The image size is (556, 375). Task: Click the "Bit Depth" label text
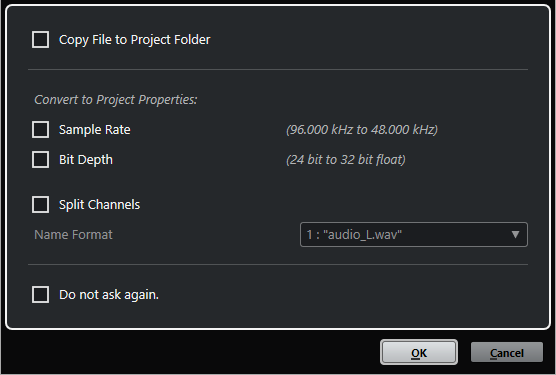pos(86,160)
